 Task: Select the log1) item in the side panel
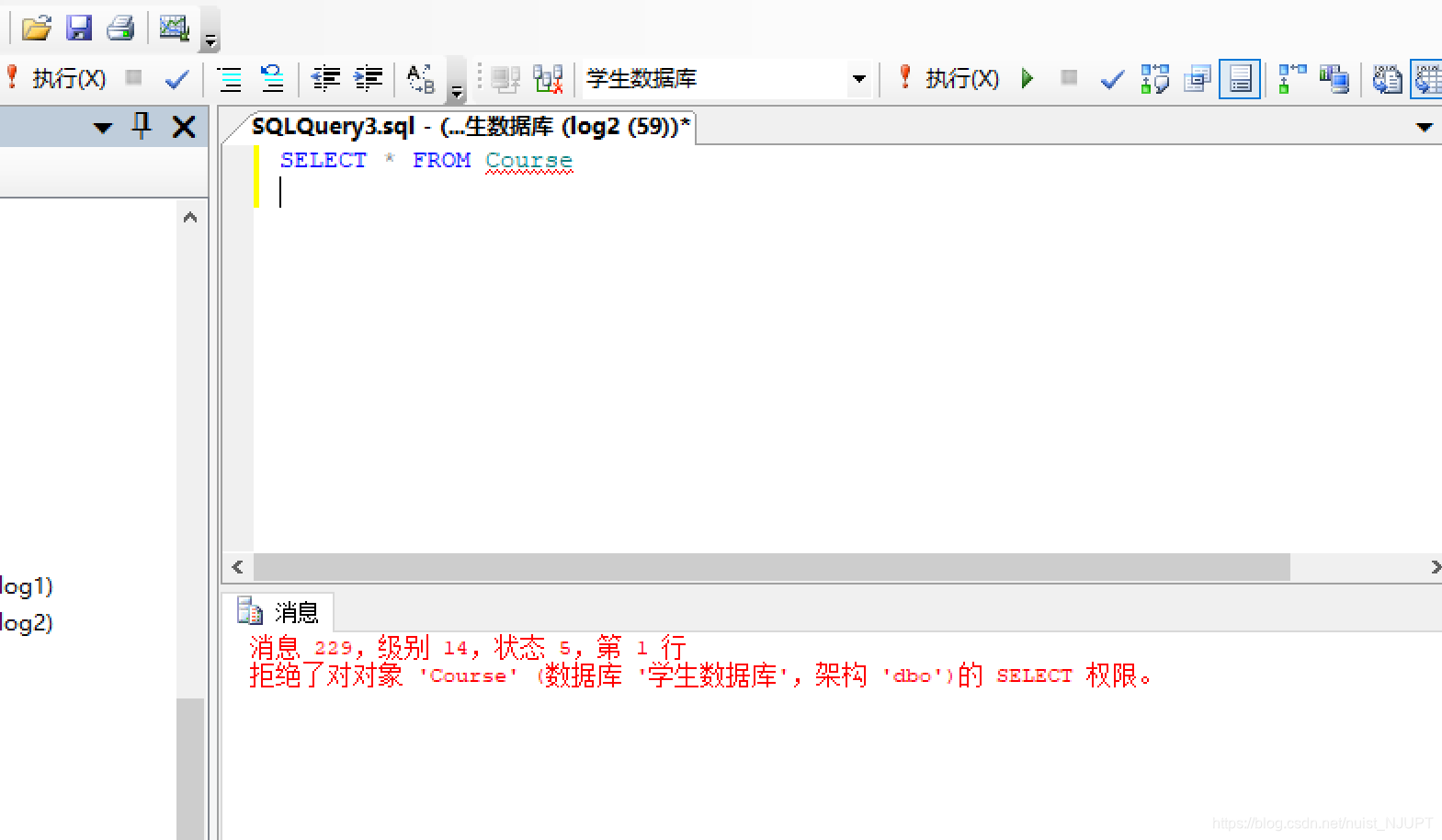pos(27,586)
